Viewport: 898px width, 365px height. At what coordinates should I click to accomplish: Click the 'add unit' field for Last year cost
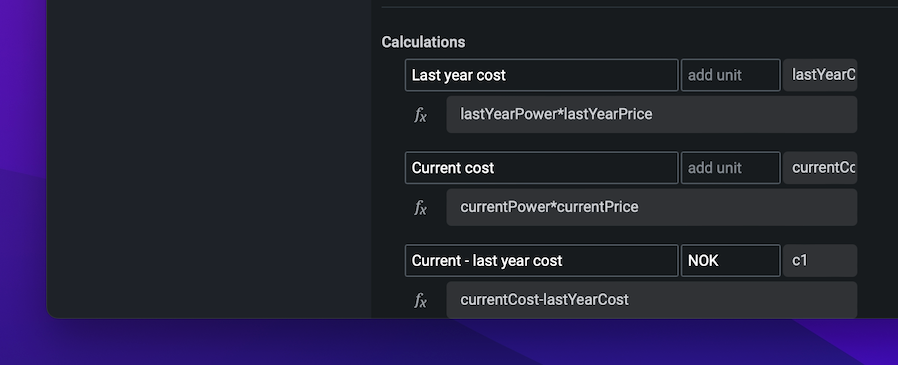[x=730, y=75]
